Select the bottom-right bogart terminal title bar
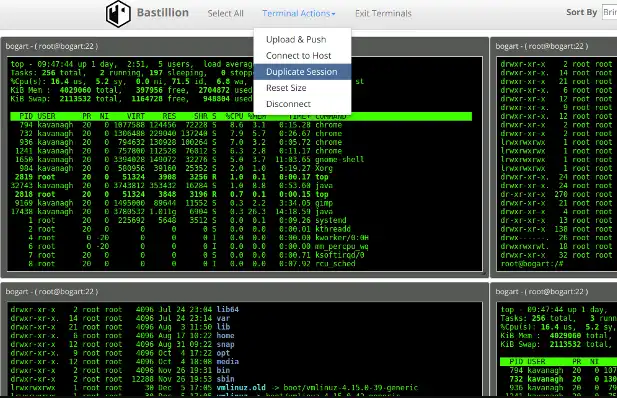This screenshot has width=617, height=398. (554, 292)
